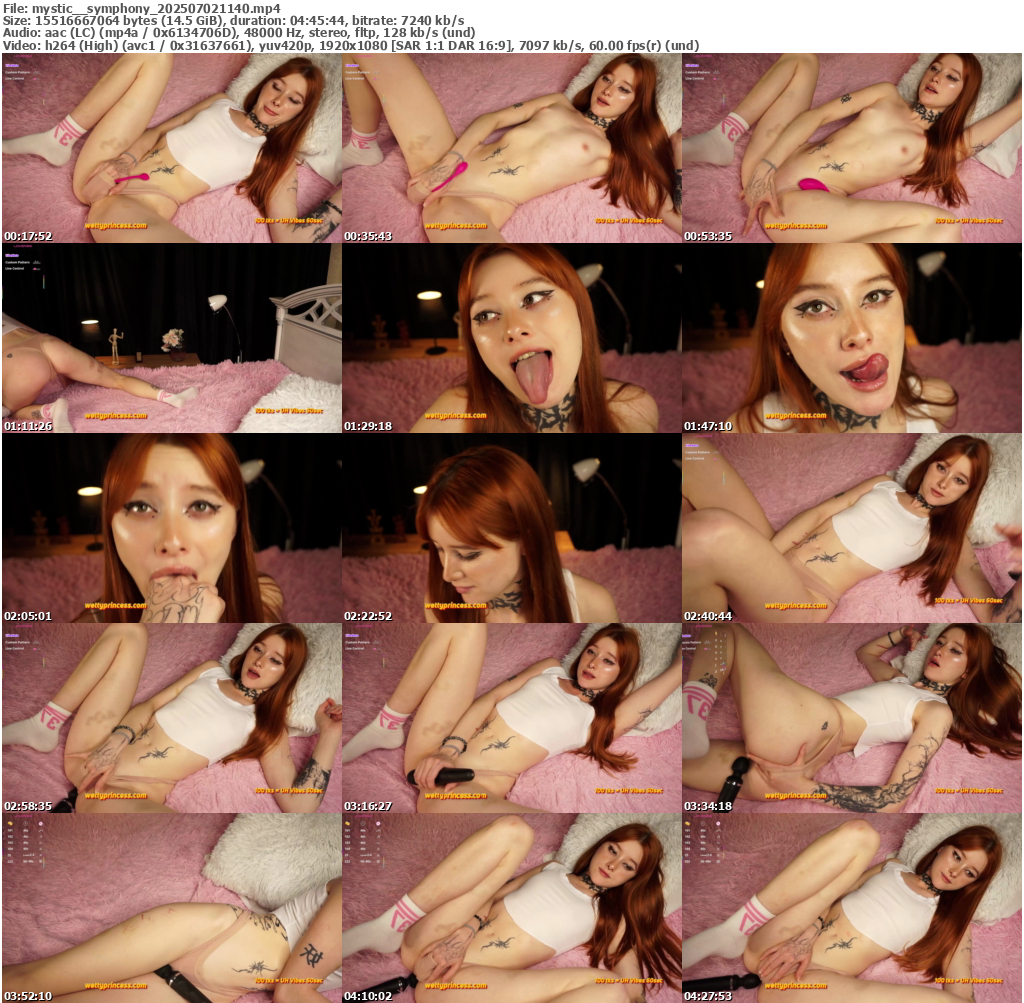The image size is (1024, 1003).
Task: Select the frame marked 04:10:02
Action: coord(511,908)
